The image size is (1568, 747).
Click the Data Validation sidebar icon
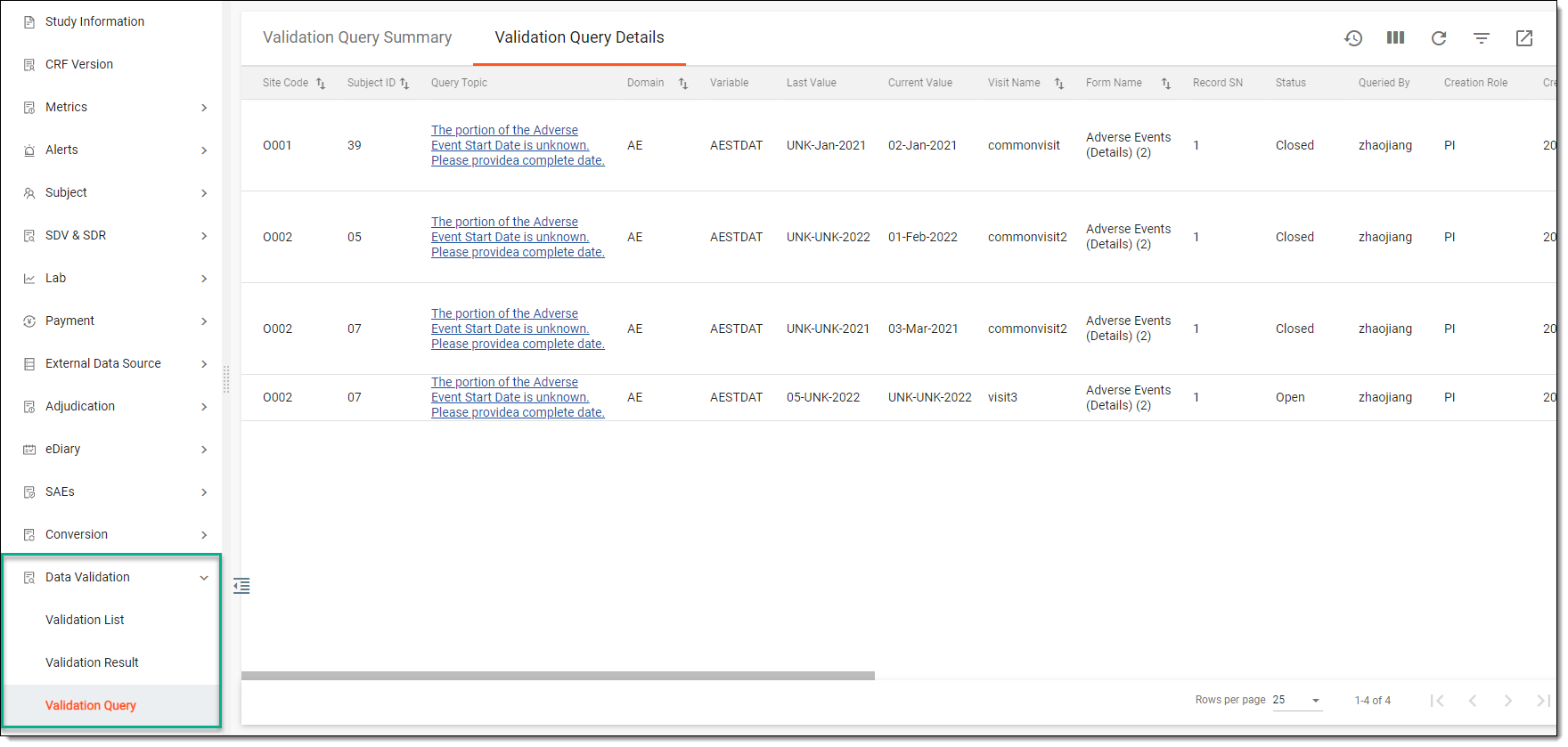(x=29, y=578)
